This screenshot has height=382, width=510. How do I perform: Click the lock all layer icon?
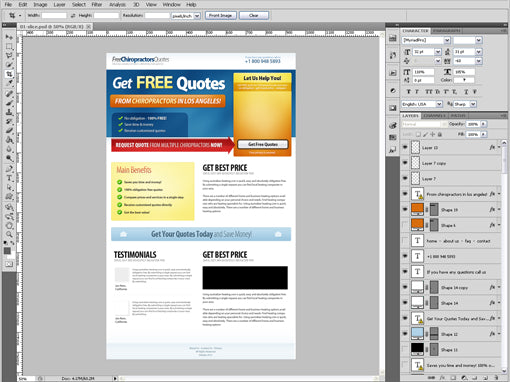pyautogui.click(x=440, y=134)
